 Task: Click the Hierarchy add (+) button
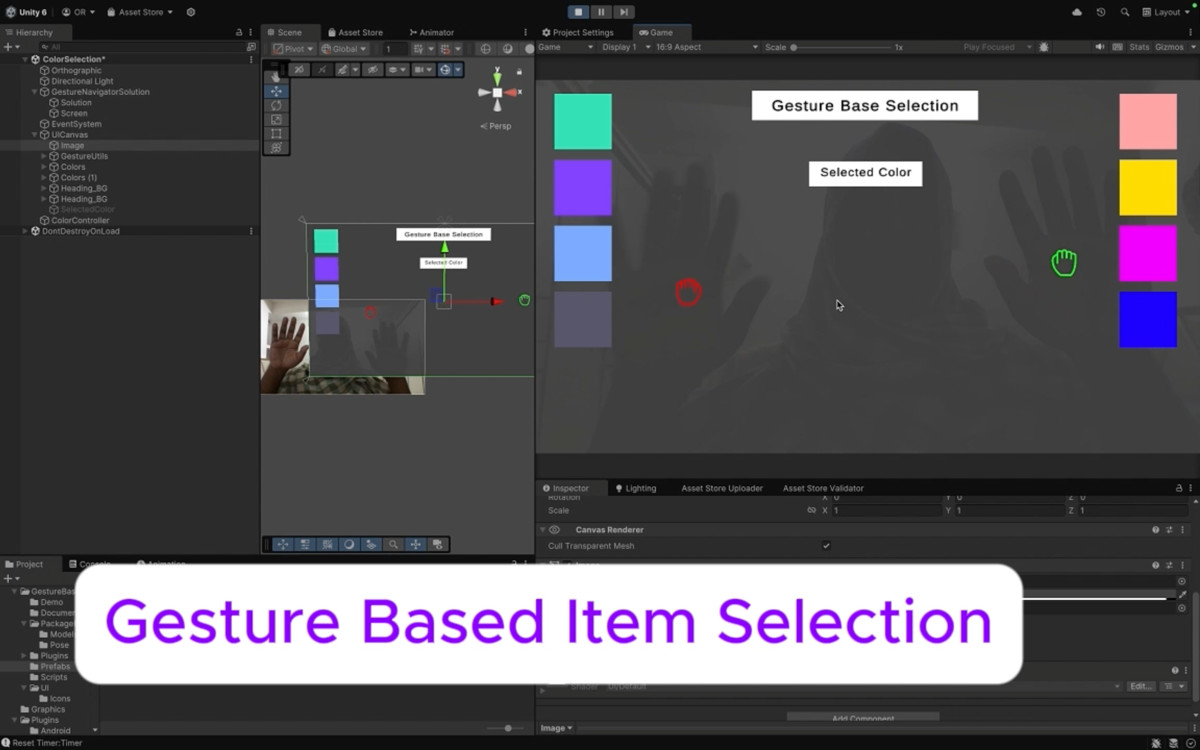click(10, 47)
